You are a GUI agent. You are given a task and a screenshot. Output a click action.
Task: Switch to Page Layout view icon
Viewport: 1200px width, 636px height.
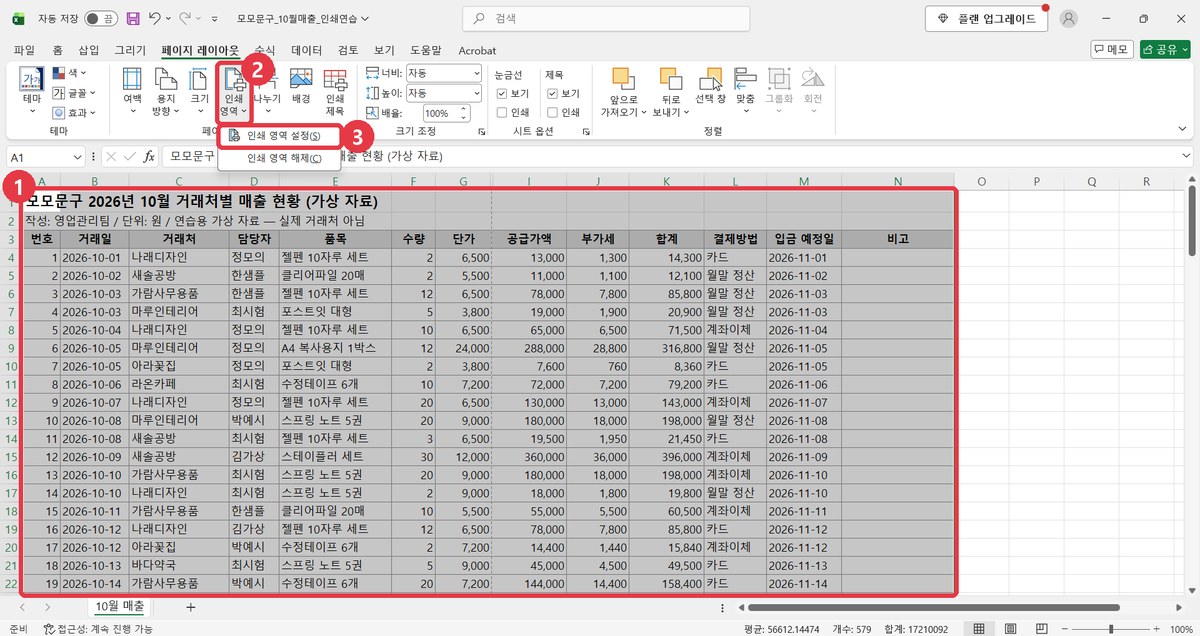coord(1012,629)
